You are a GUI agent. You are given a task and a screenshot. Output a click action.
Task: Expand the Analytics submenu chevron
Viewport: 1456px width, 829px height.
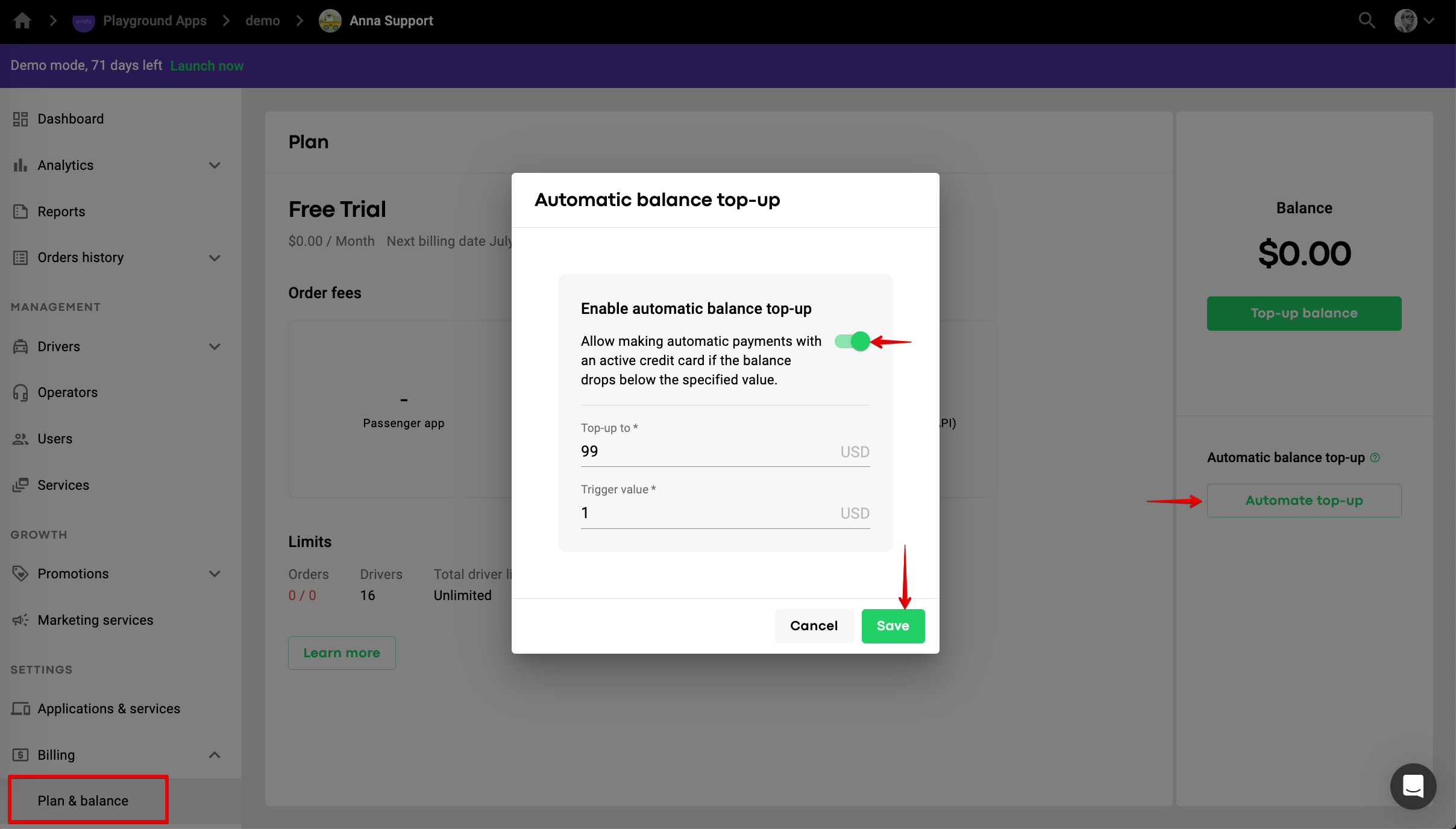click(x=215, y=166)
